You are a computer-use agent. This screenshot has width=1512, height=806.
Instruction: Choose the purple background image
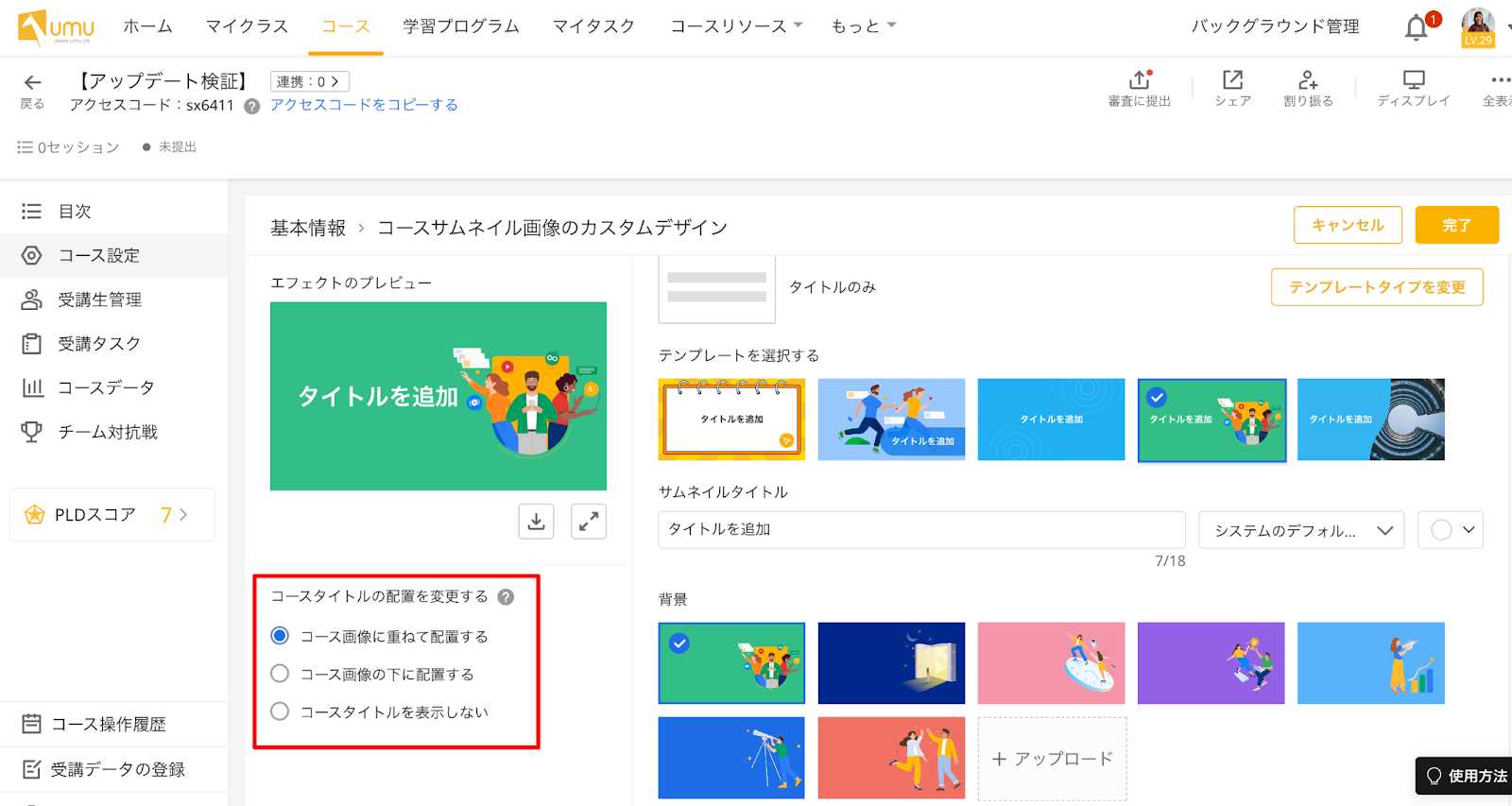coord(1211,663)
